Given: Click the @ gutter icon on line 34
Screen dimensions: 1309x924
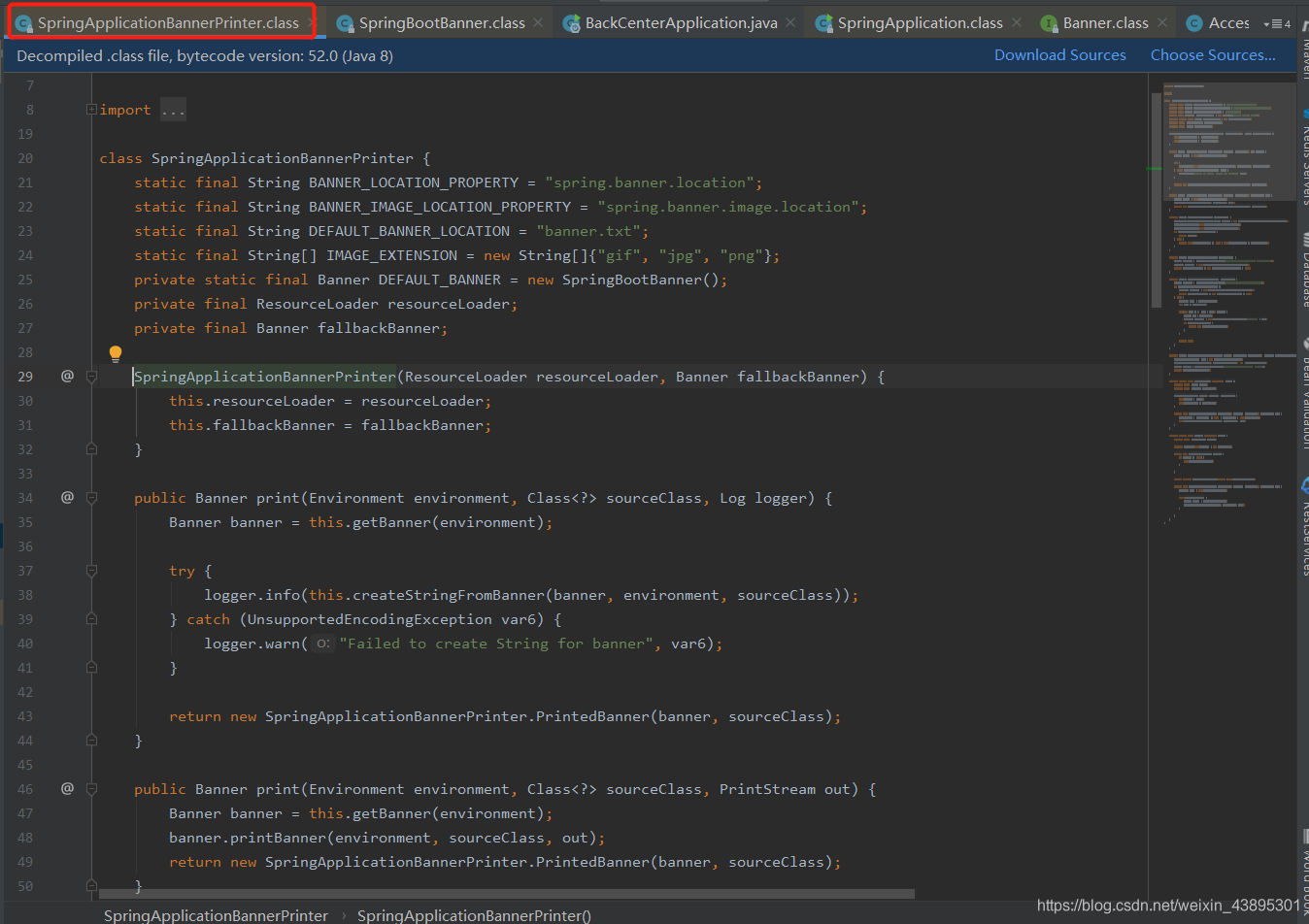Looking at the screenshot, I should (67, 497).
